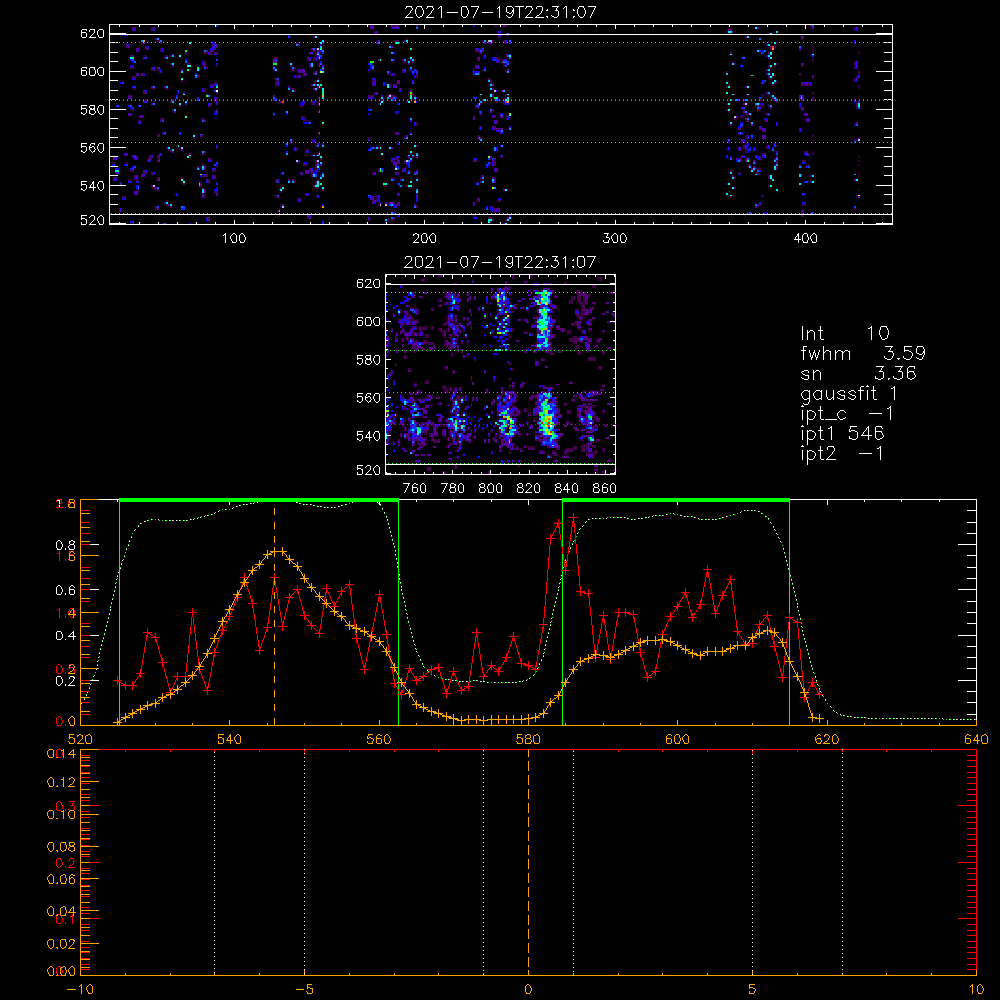Click the x-axis label 300 in top panel

[615, 239]
